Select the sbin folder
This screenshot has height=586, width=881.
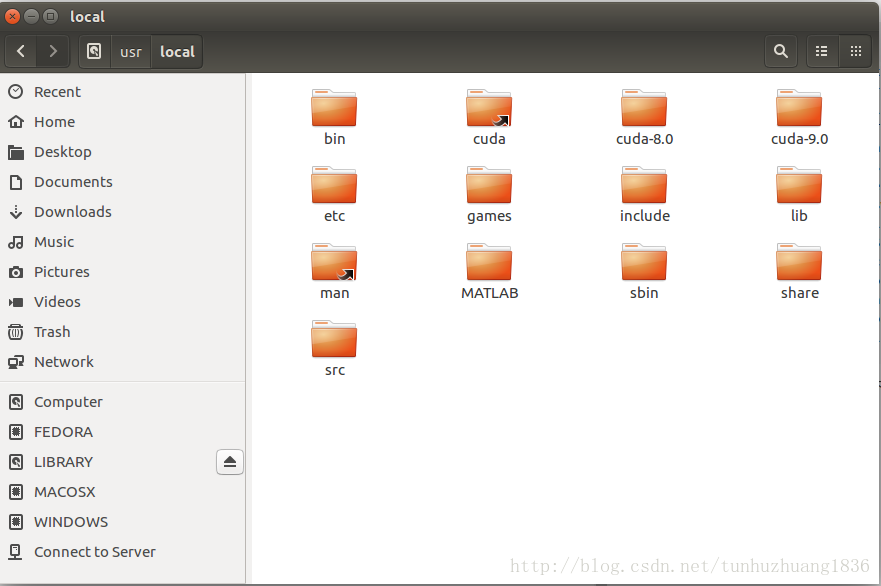[x=644, y=272]
